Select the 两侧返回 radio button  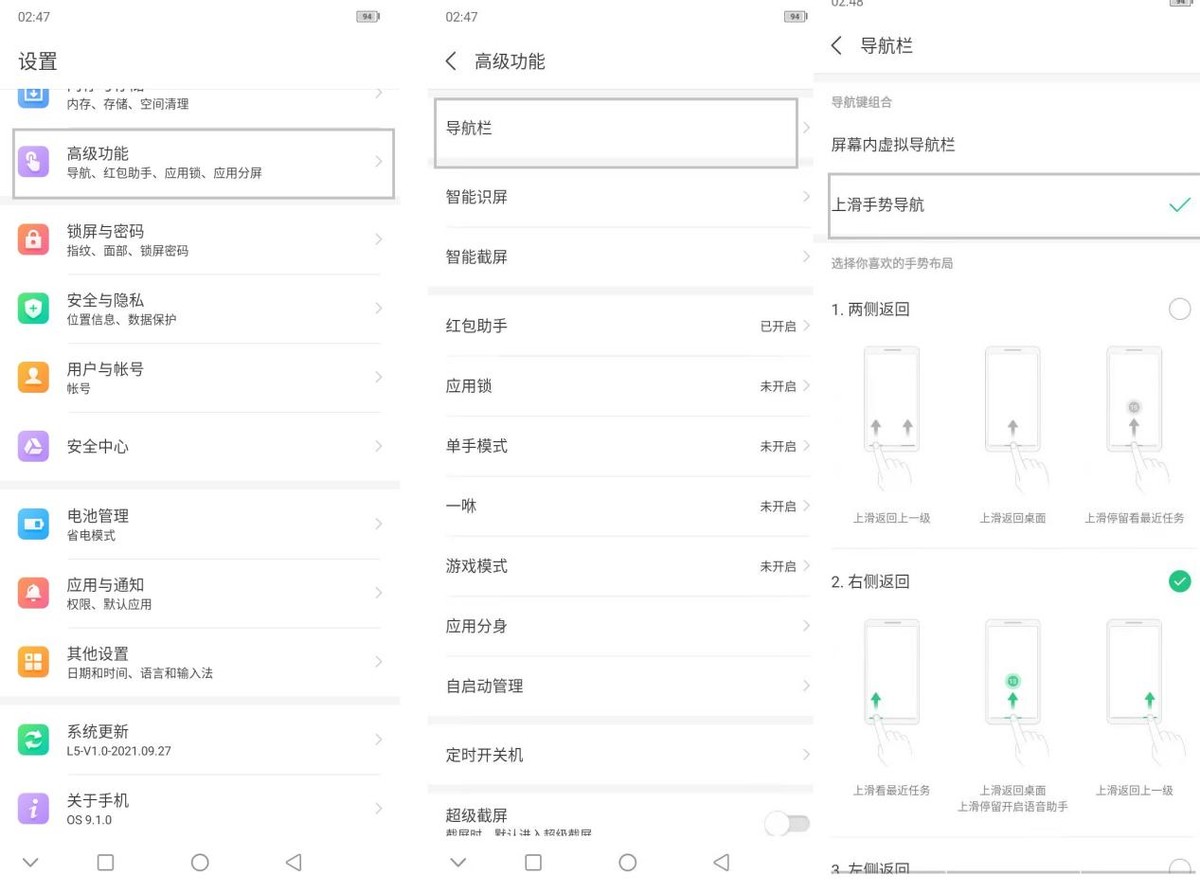pos(1180,309)
